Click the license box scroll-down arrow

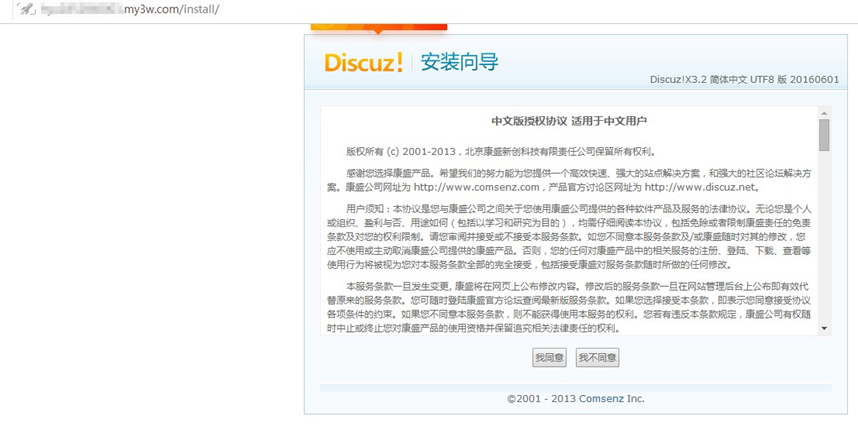point(824,328)
